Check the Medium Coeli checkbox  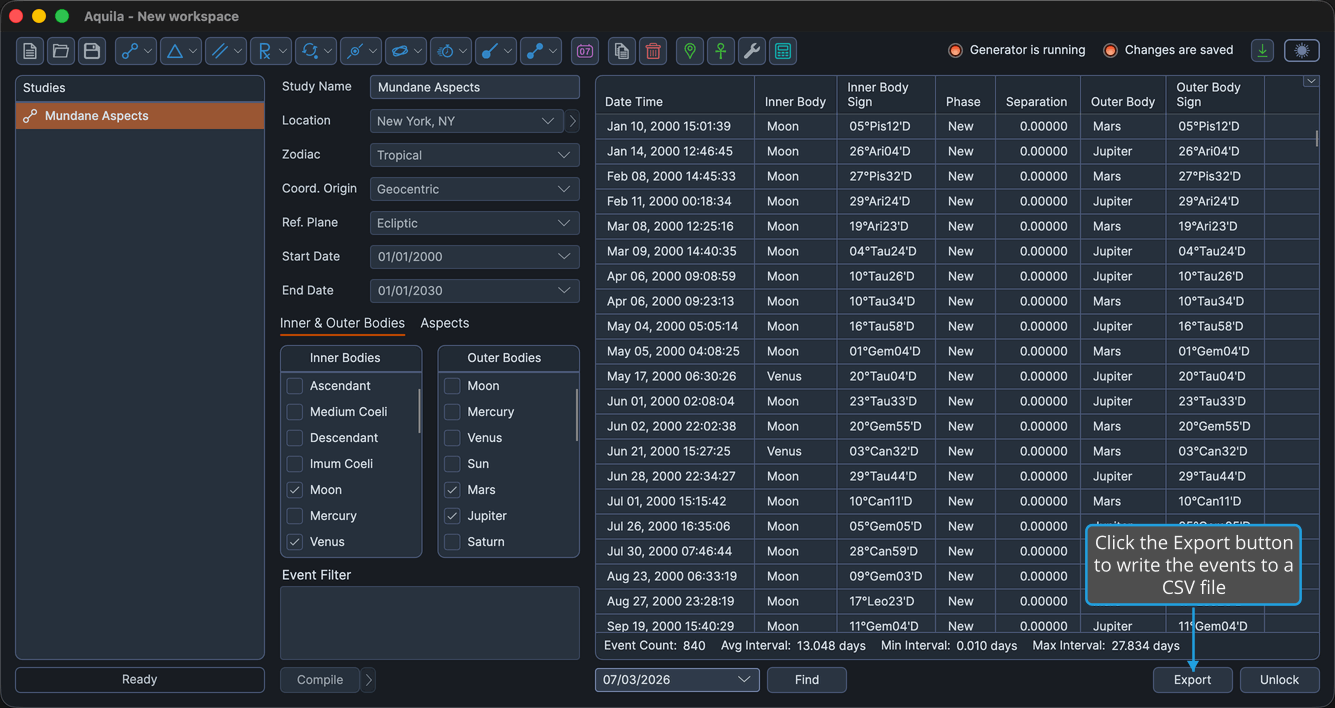[294, 412]
